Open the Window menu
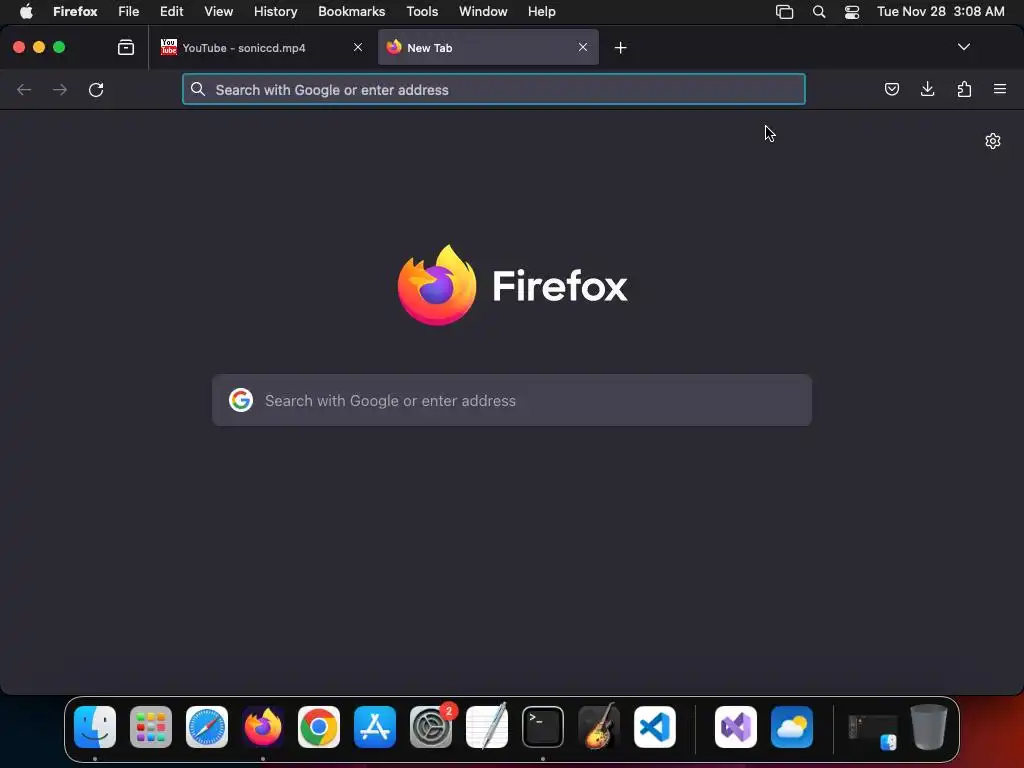 (x=483, y=12)
